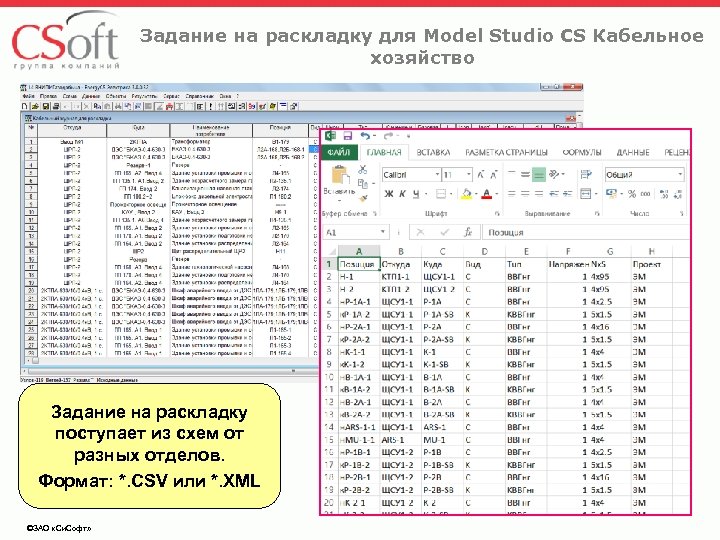
Task: Cut selection with the scissors icon
Action: point(363,169)
